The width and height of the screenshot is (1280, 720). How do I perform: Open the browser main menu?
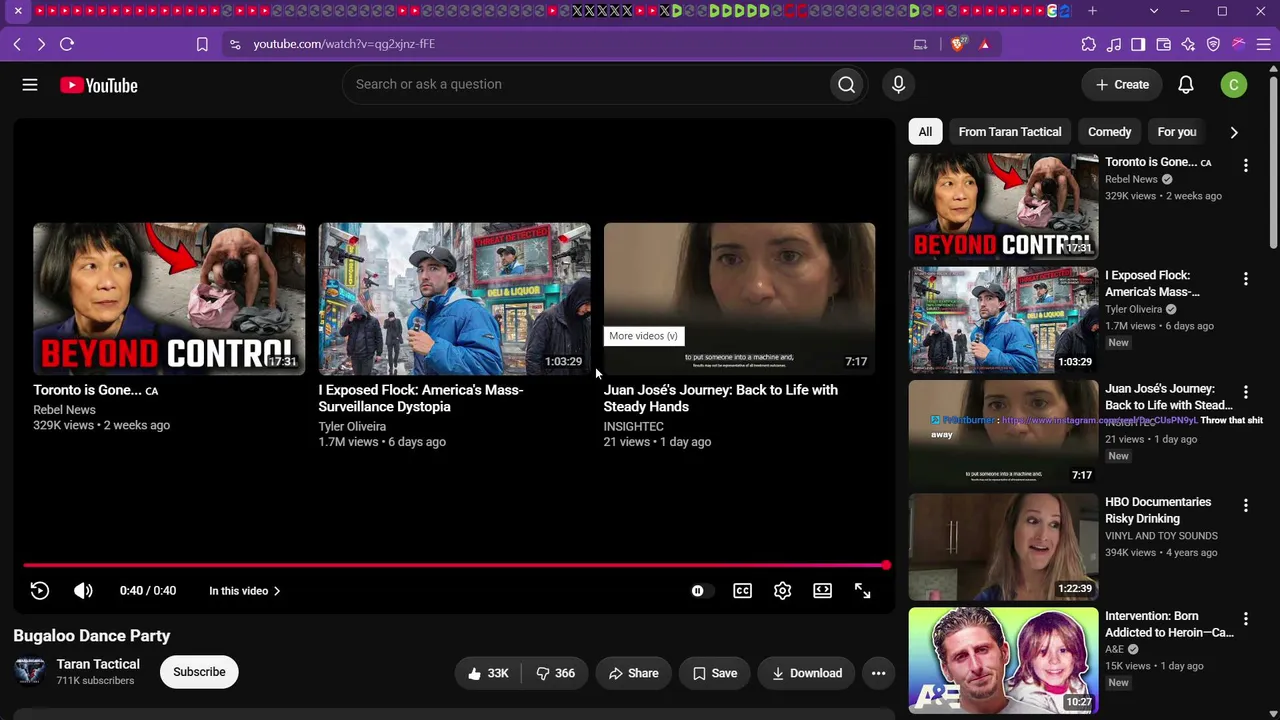(x=1263, y=44)
